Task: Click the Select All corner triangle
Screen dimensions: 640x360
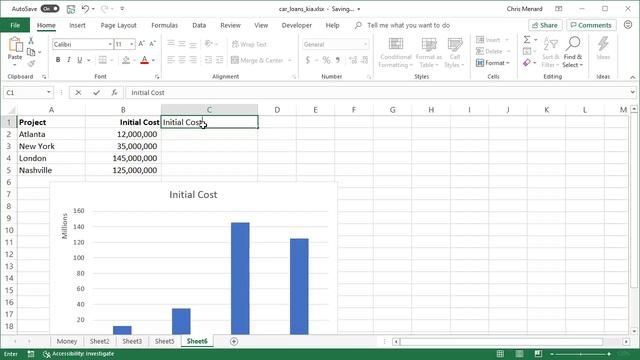Action: click(x=11, y=110)
